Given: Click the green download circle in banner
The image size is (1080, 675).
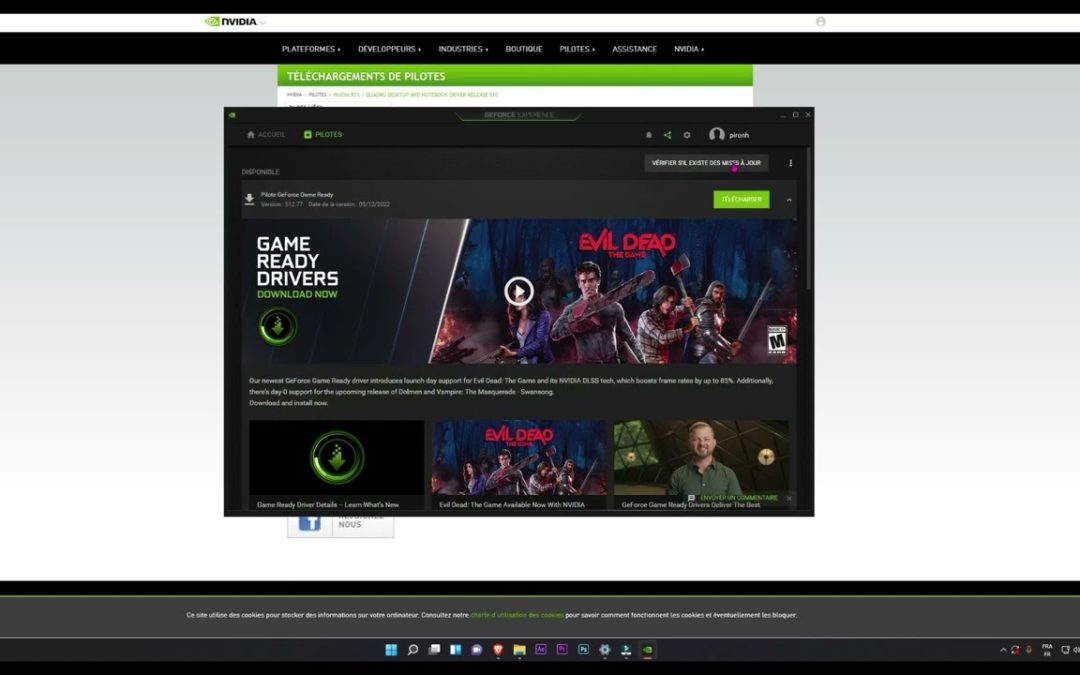Looking at the screenshot, I should [278, 326].
